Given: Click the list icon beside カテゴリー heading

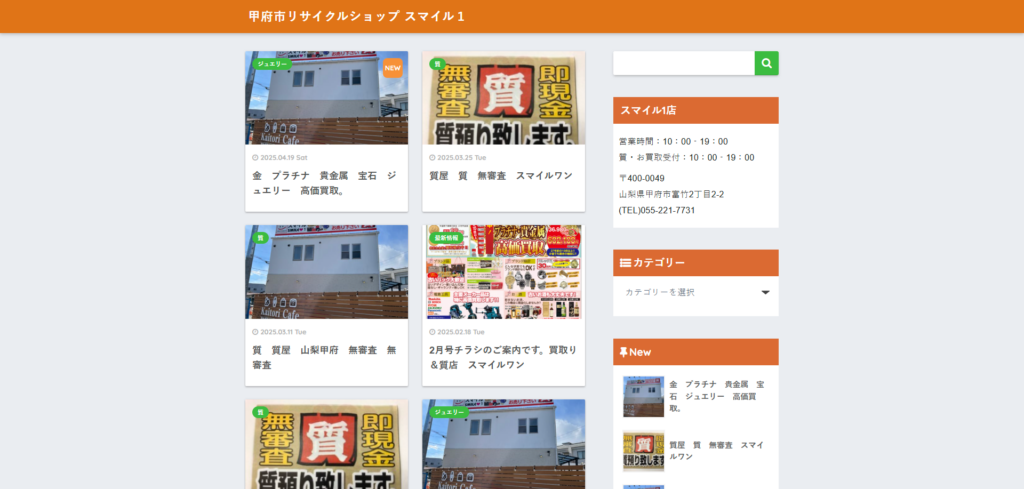Looking at the screenshot, I should [625, 263].
